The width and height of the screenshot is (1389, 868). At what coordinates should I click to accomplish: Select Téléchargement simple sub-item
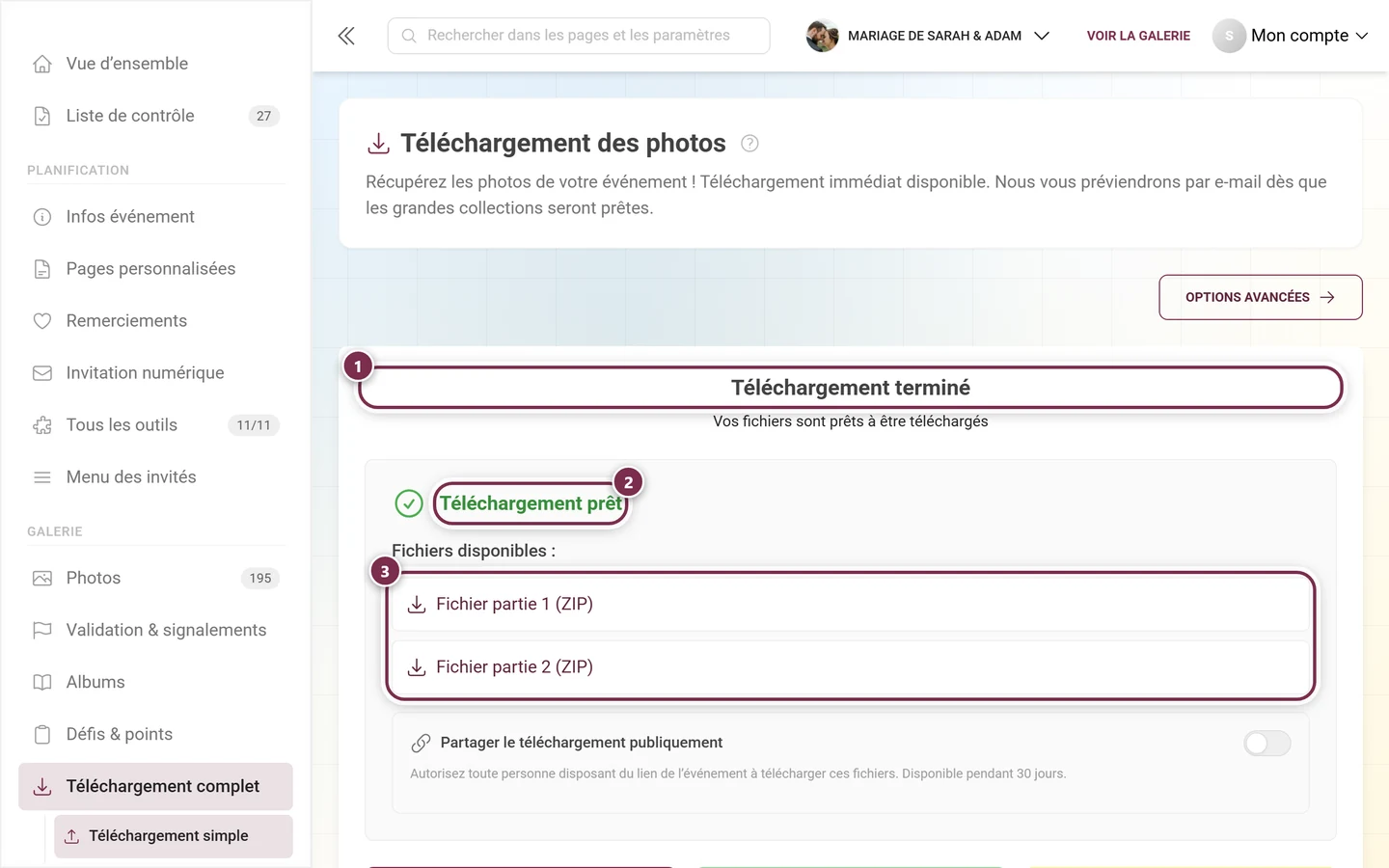[174, 836]
